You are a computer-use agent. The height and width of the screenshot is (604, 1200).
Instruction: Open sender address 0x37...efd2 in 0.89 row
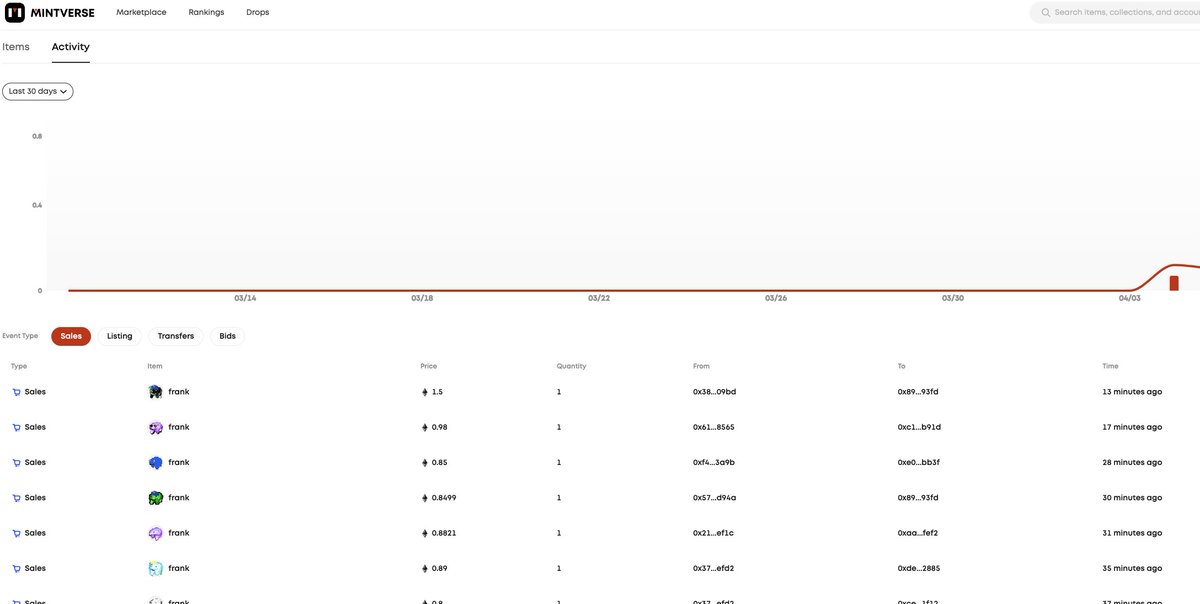click(x=714, y=568)
